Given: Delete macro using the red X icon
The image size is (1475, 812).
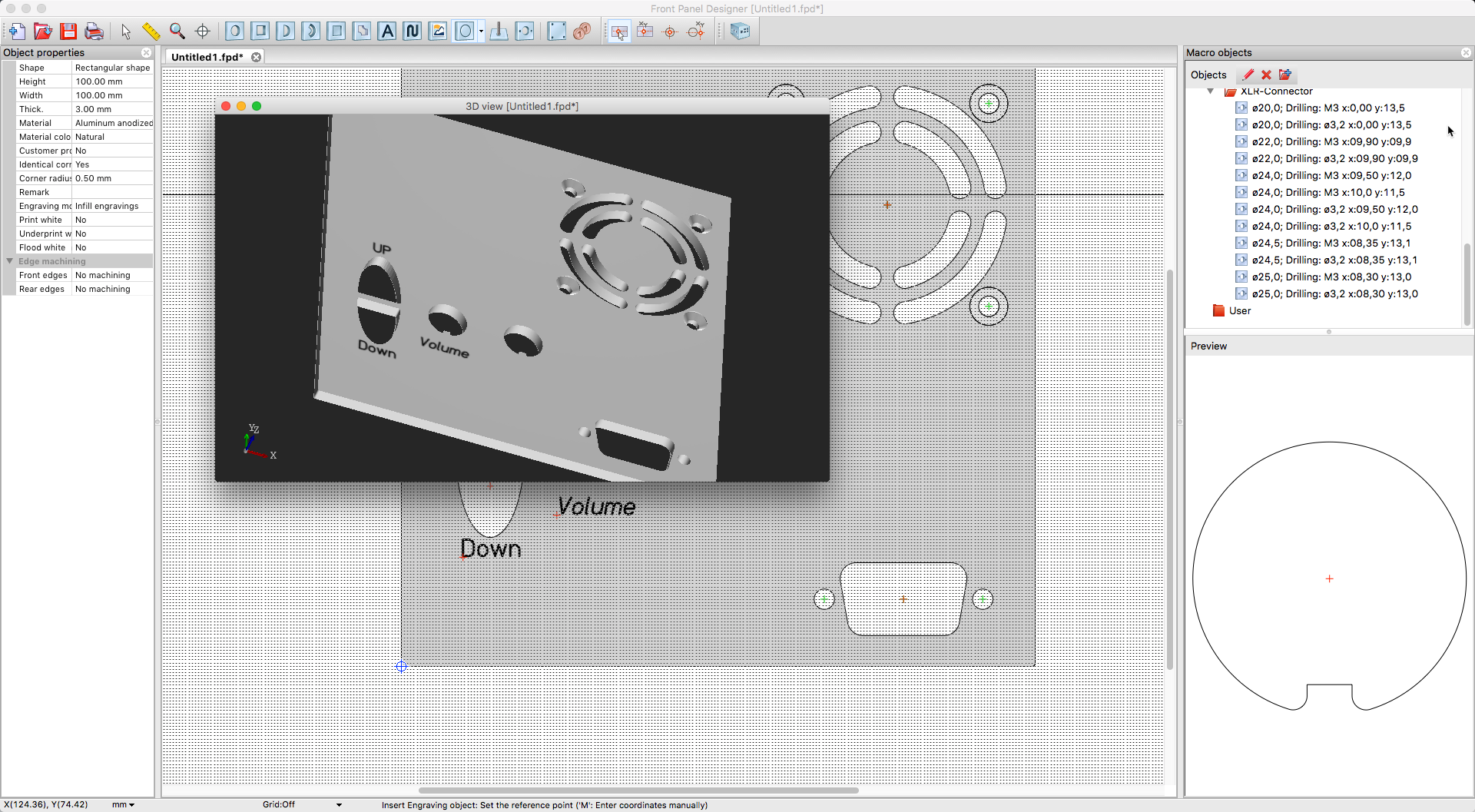Looking at the screenshot, I should 1266,75.
